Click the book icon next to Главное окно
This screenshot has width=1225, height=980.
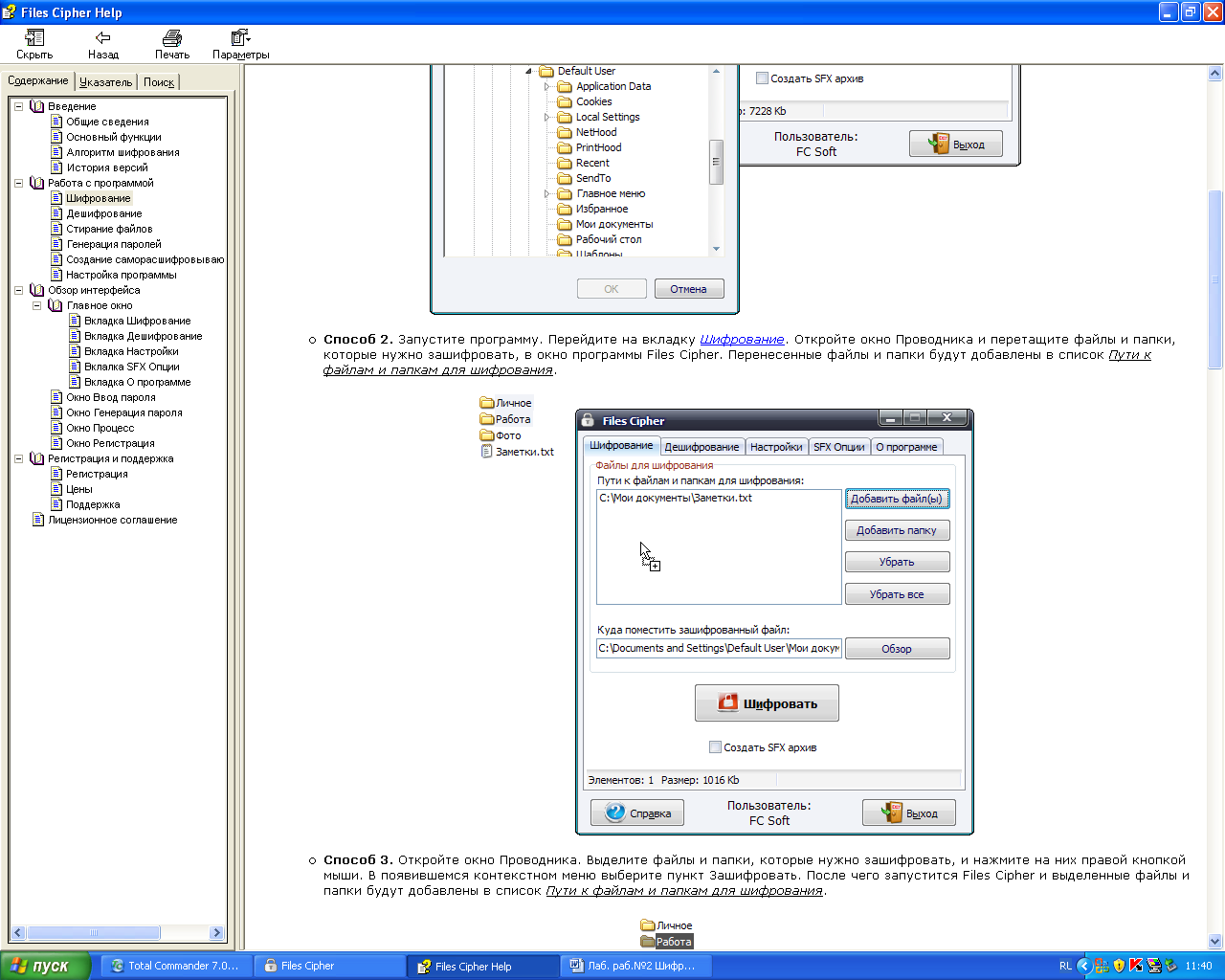[x=56, y=305]
